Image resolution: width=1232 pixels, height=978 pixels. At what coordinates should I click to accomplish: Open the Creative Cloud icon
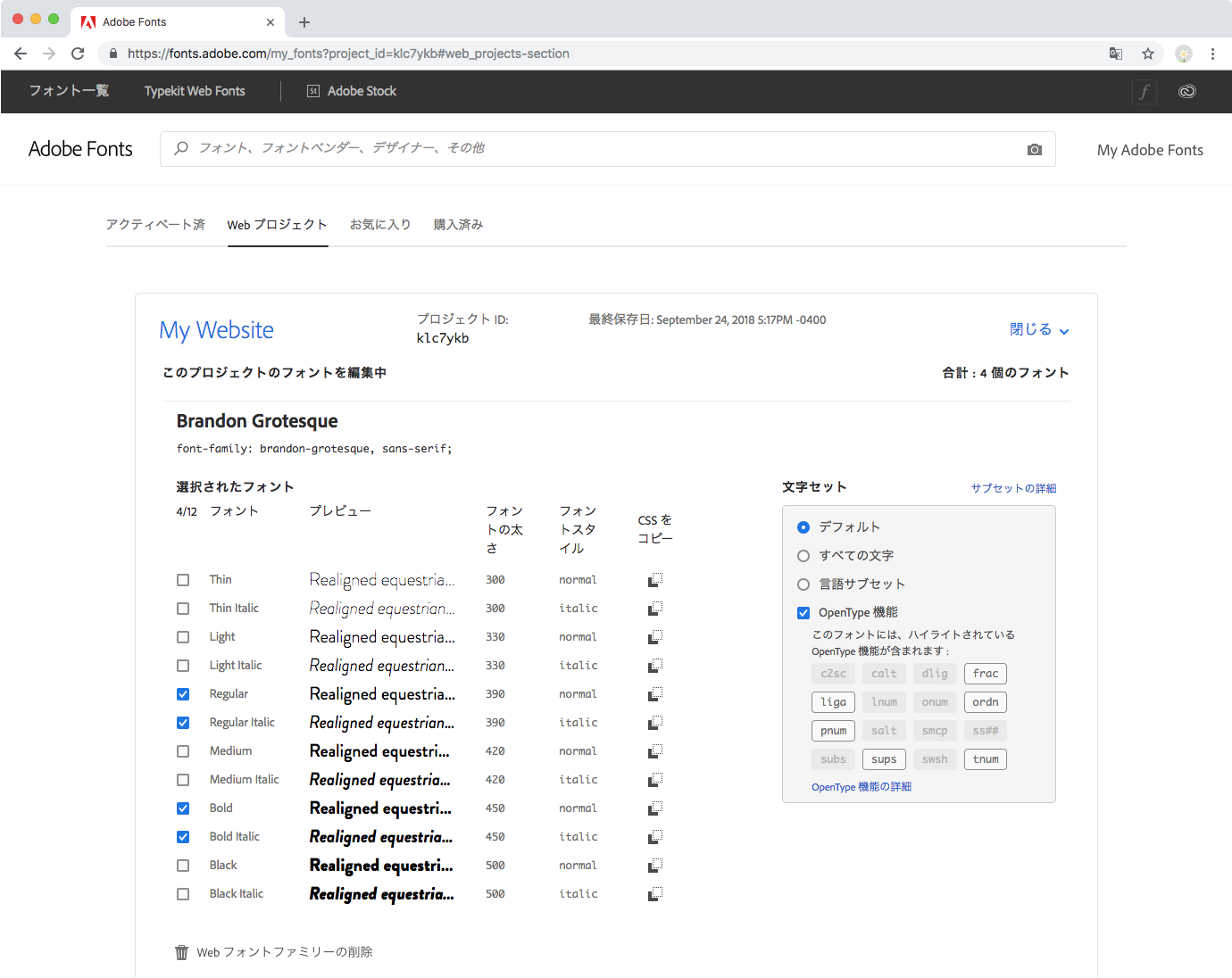pyautogui.click(x=1186, y=91)
